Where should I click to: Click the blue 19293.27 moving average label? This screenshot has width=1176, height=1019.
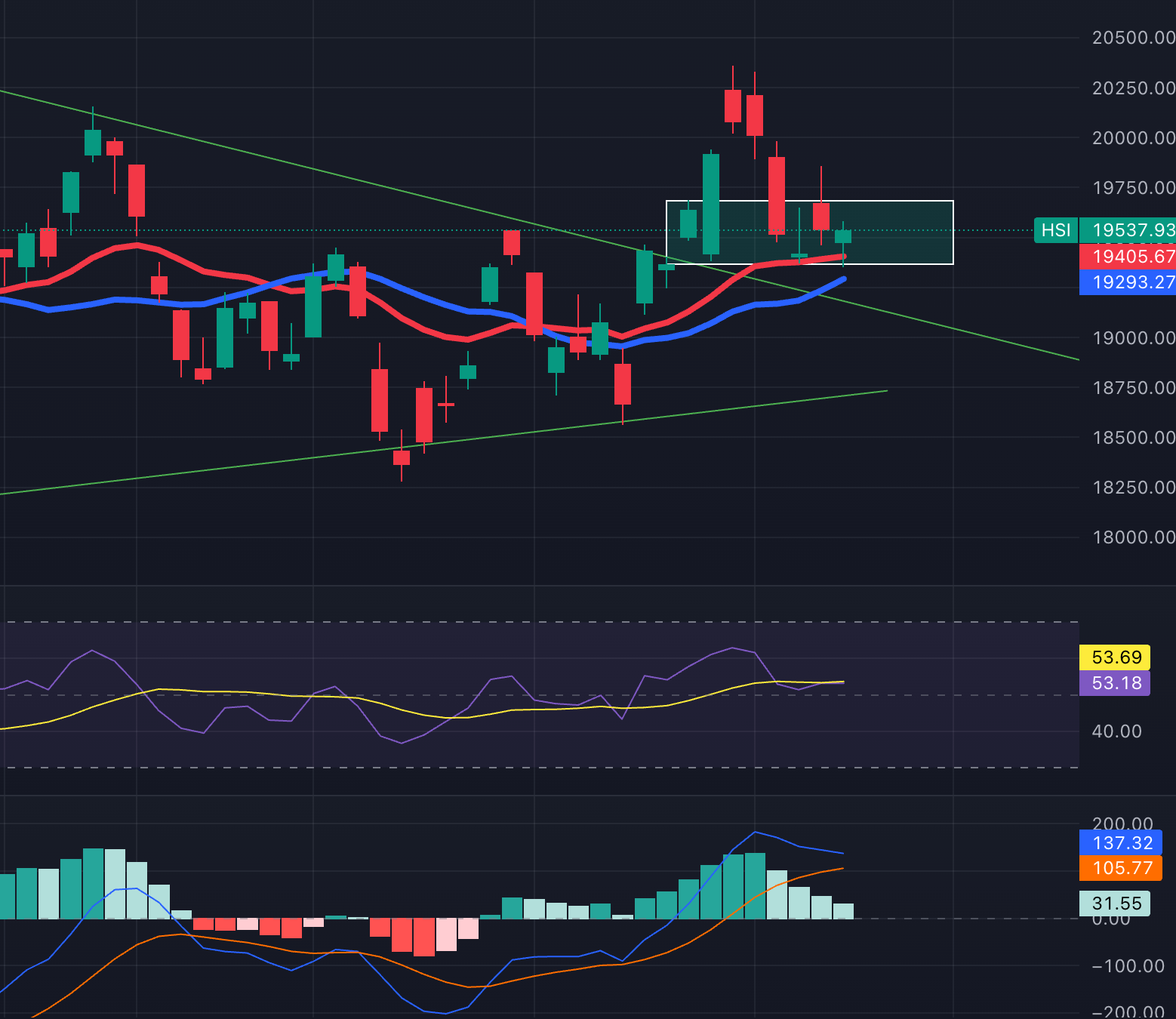click(1128, 282)
